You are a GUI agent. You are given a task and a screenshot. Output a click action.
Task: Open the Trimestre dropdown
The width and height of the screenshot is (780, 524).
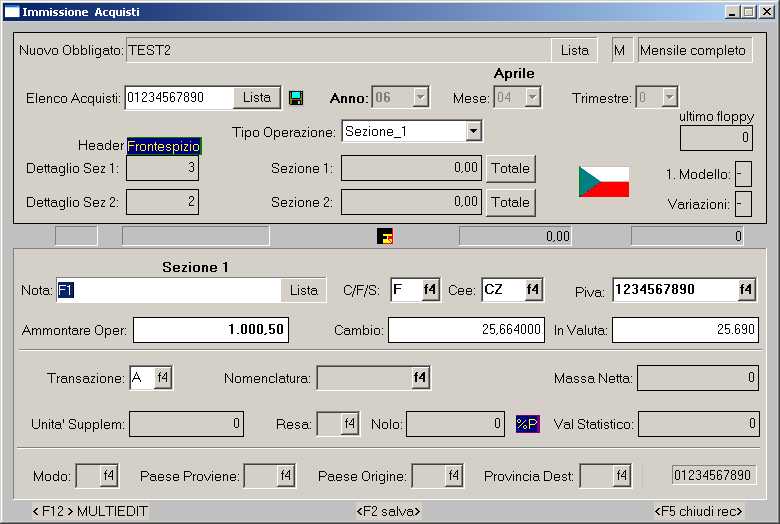point(670,97)
